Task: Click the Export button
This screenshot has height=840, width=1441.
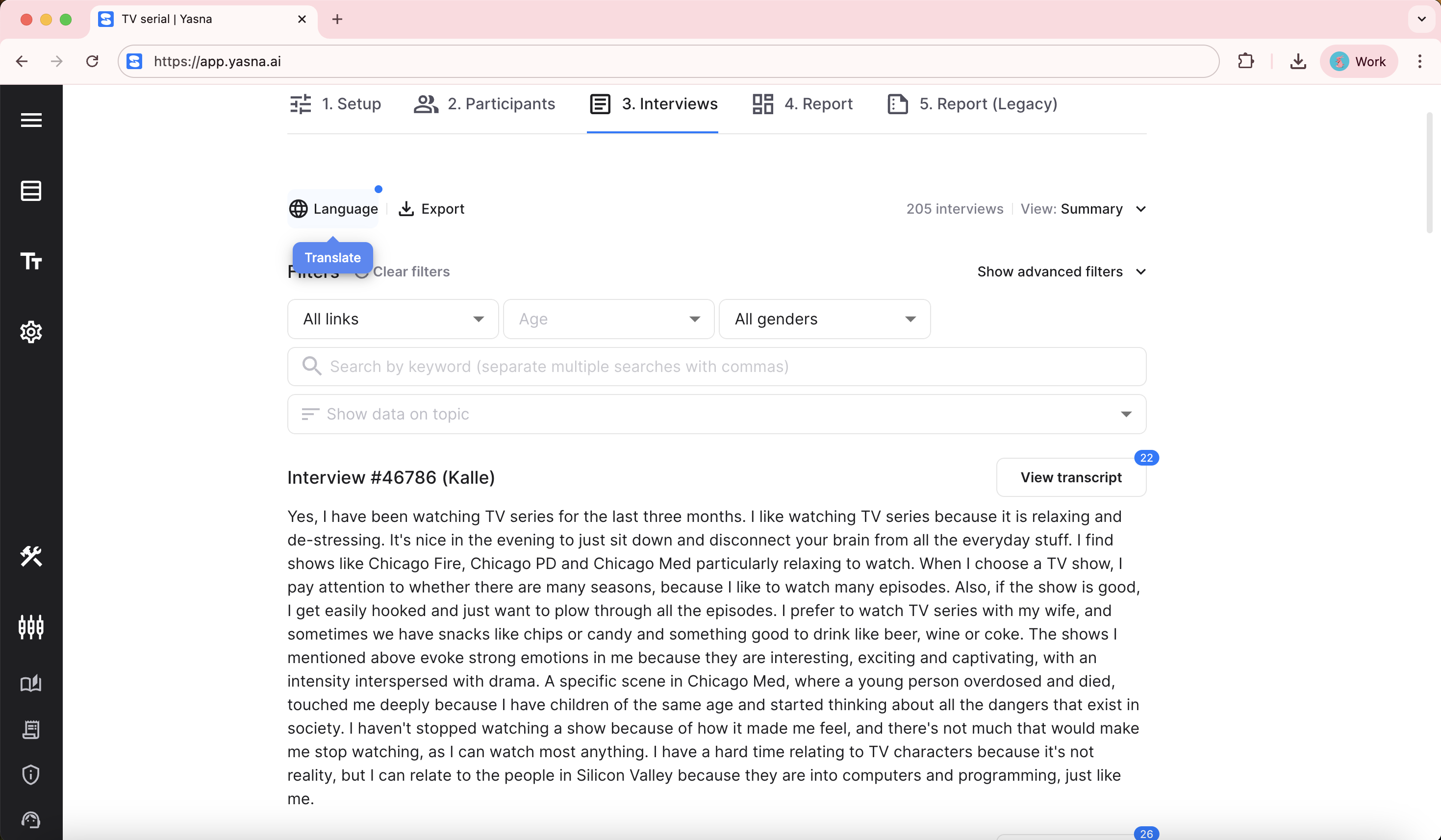Action: 432,209
